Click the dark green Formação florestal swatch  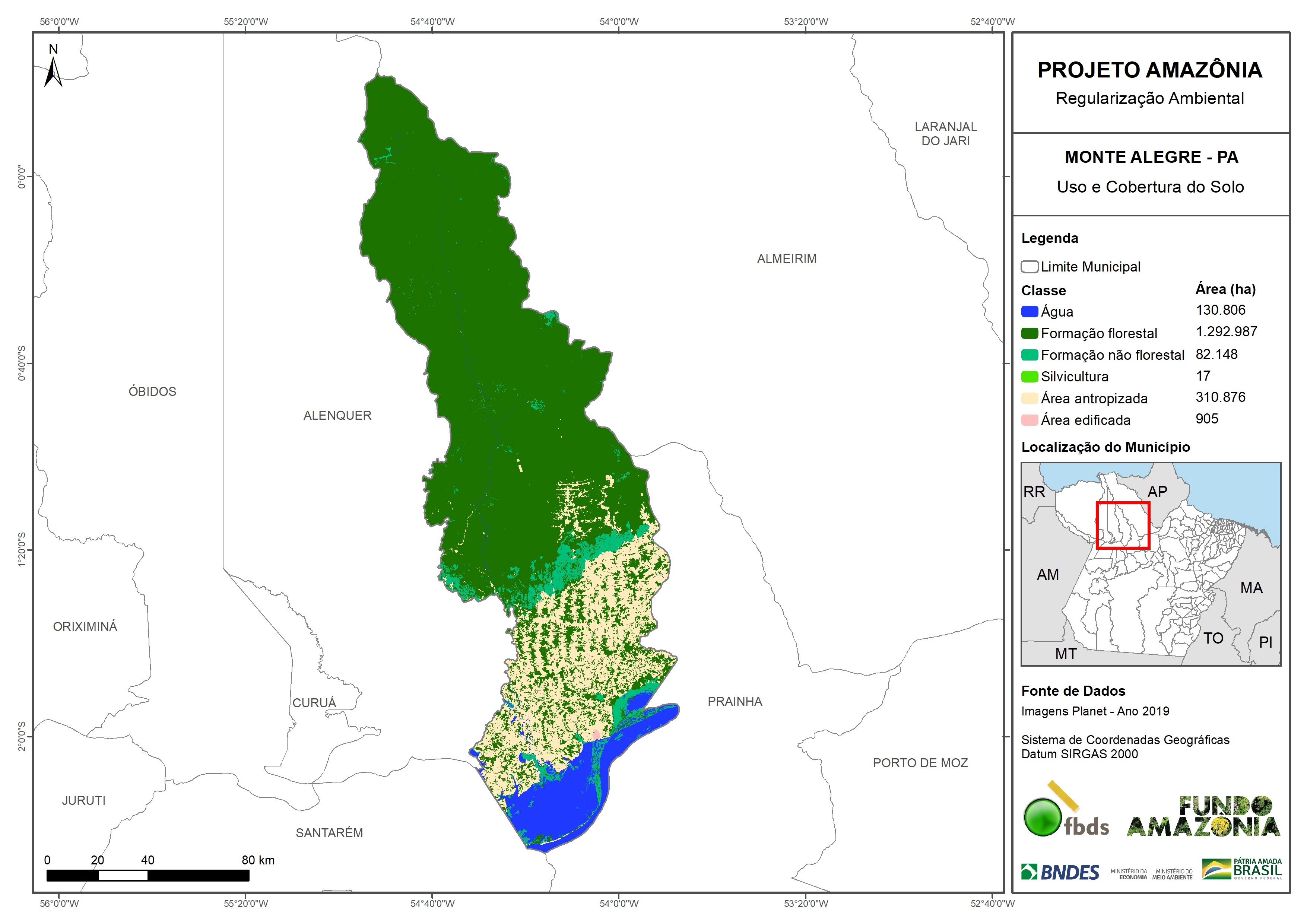tap(1029, 333)
